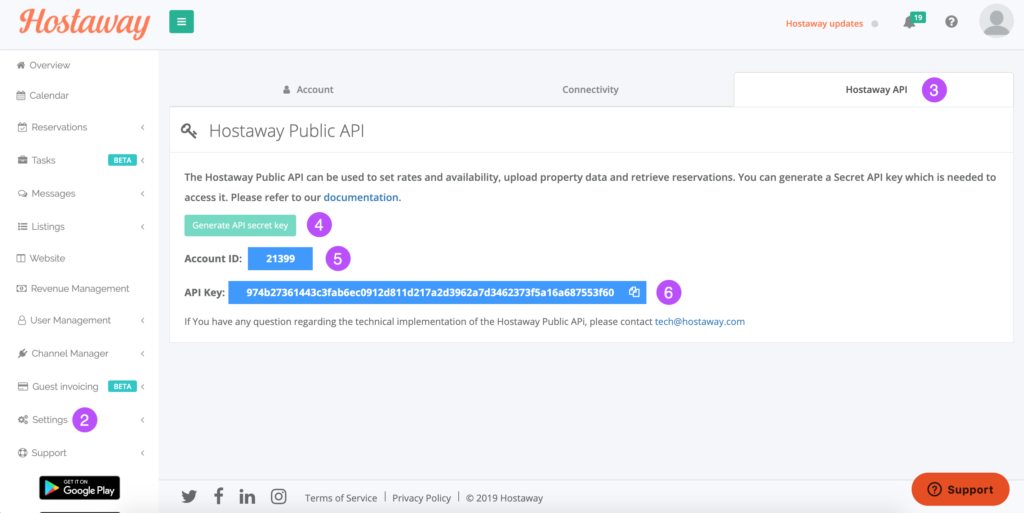Expand the Listings submenu chevron
This screenshot has width=1024, height=513.
click(x=142, y=226)
